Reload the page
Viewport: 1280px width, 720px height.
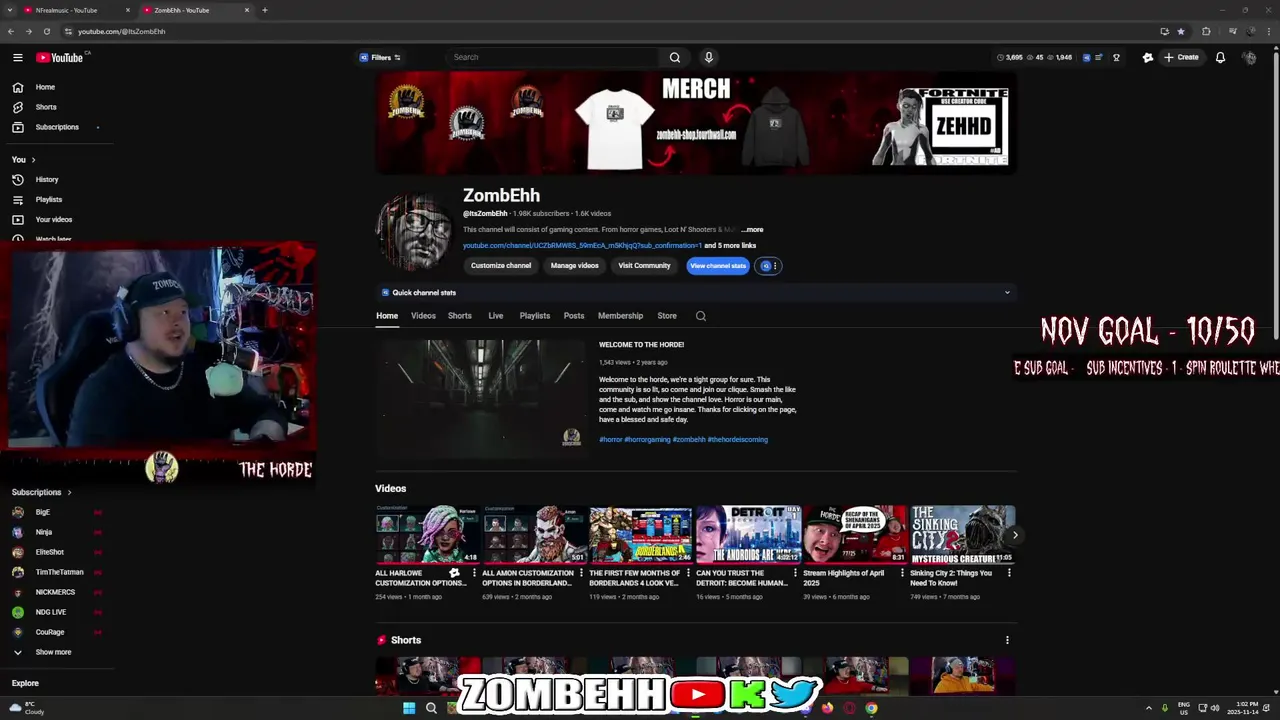coord(46,31)
